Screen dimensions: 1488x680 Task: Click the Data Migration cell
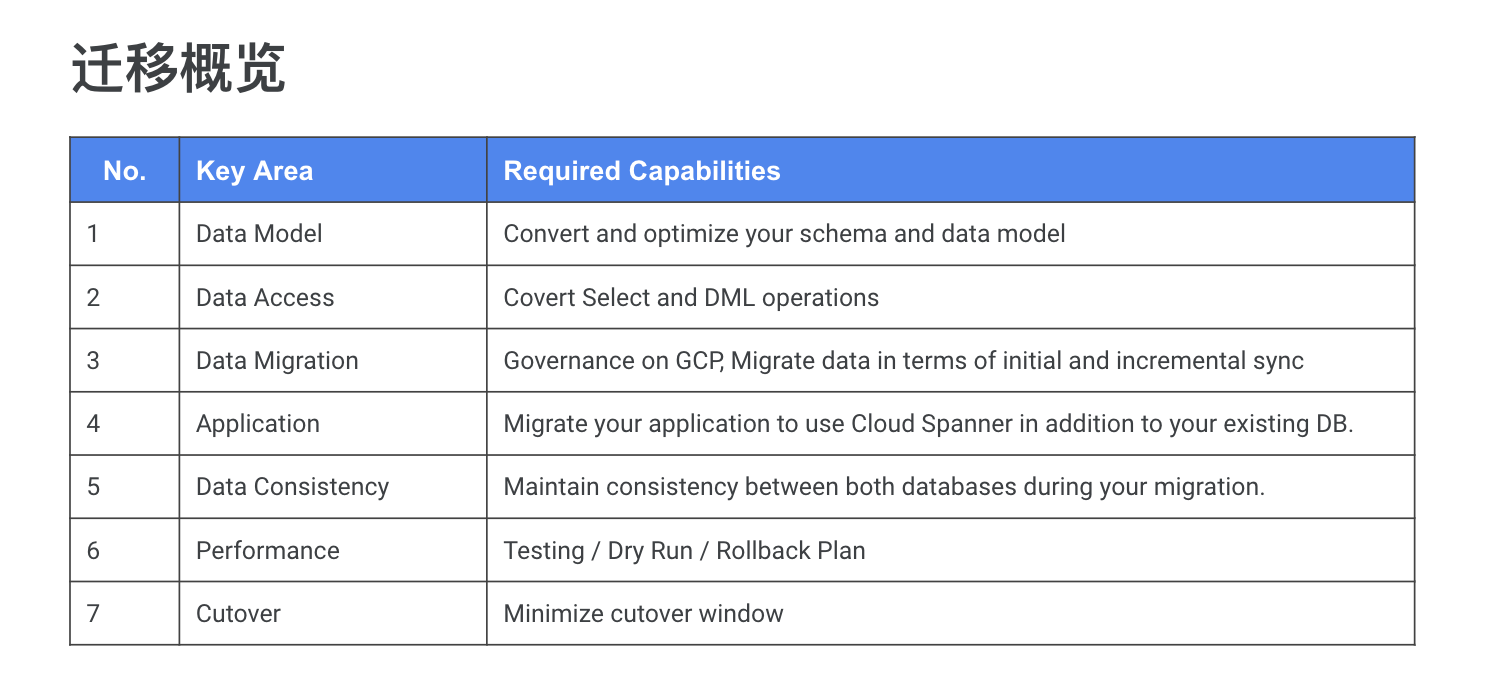click(x=333, y=360)
